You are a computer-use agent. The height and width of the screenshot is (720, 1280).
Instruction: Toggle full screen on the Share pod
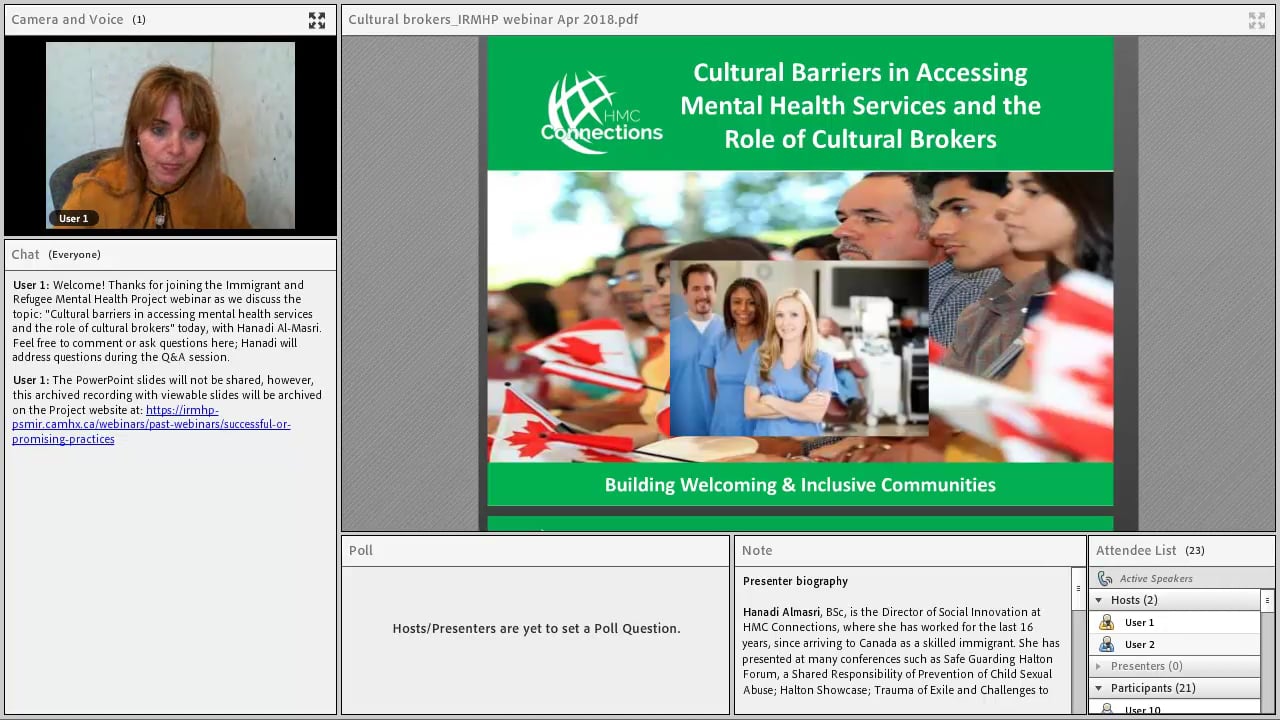[x=1257, y=20]
